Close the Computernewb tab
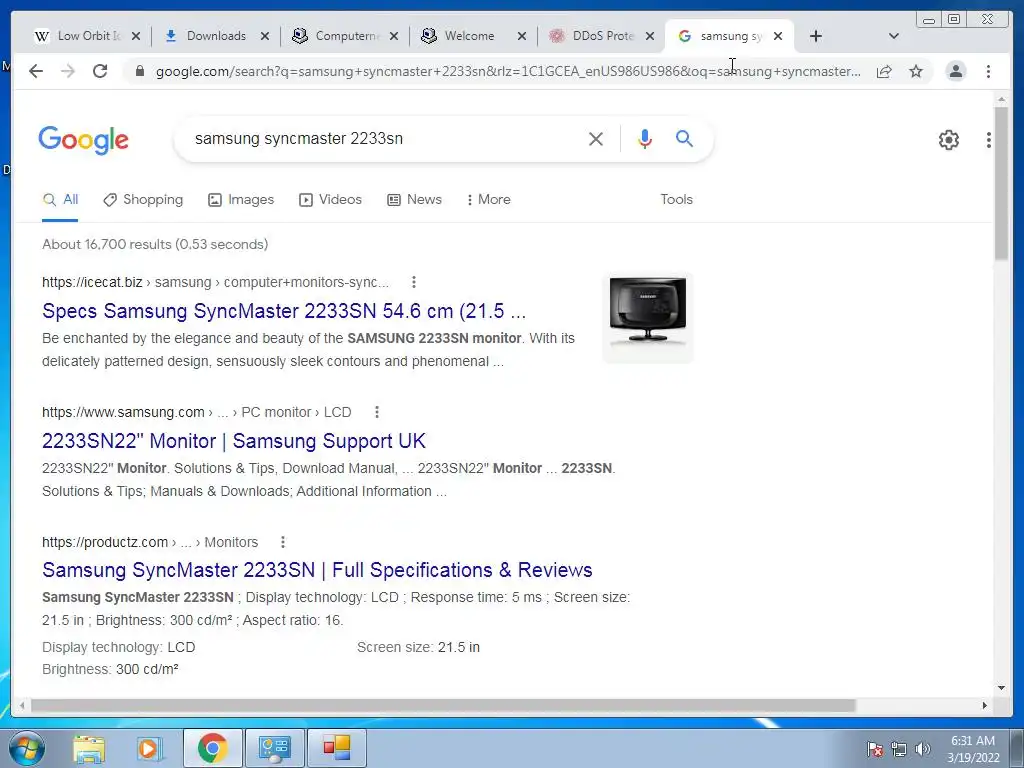Screen dimensions: 1024x768 click(x=394, y=36)
